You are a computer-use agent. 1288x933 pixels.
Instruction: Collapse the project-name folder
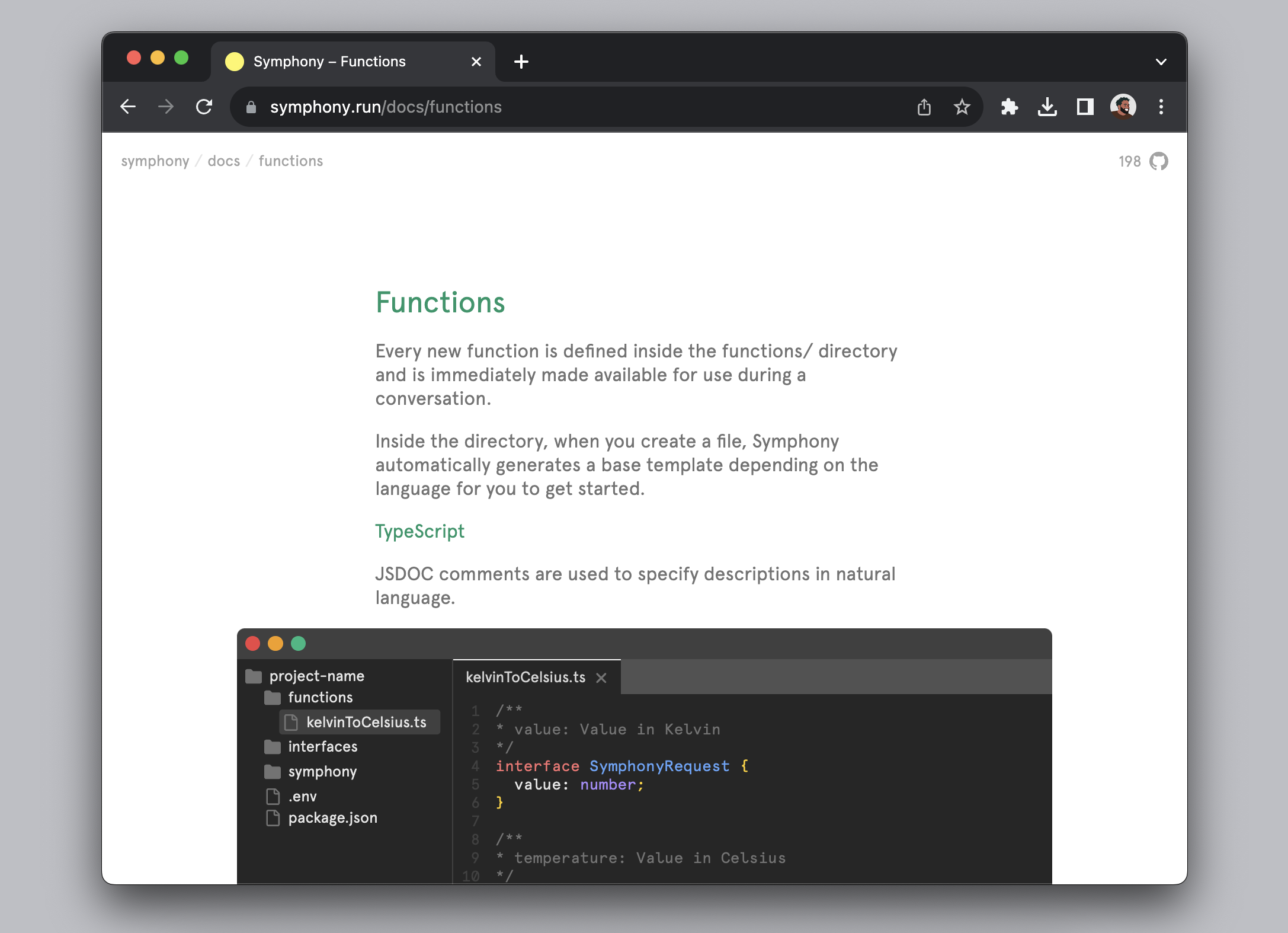[x=316, y=676]
